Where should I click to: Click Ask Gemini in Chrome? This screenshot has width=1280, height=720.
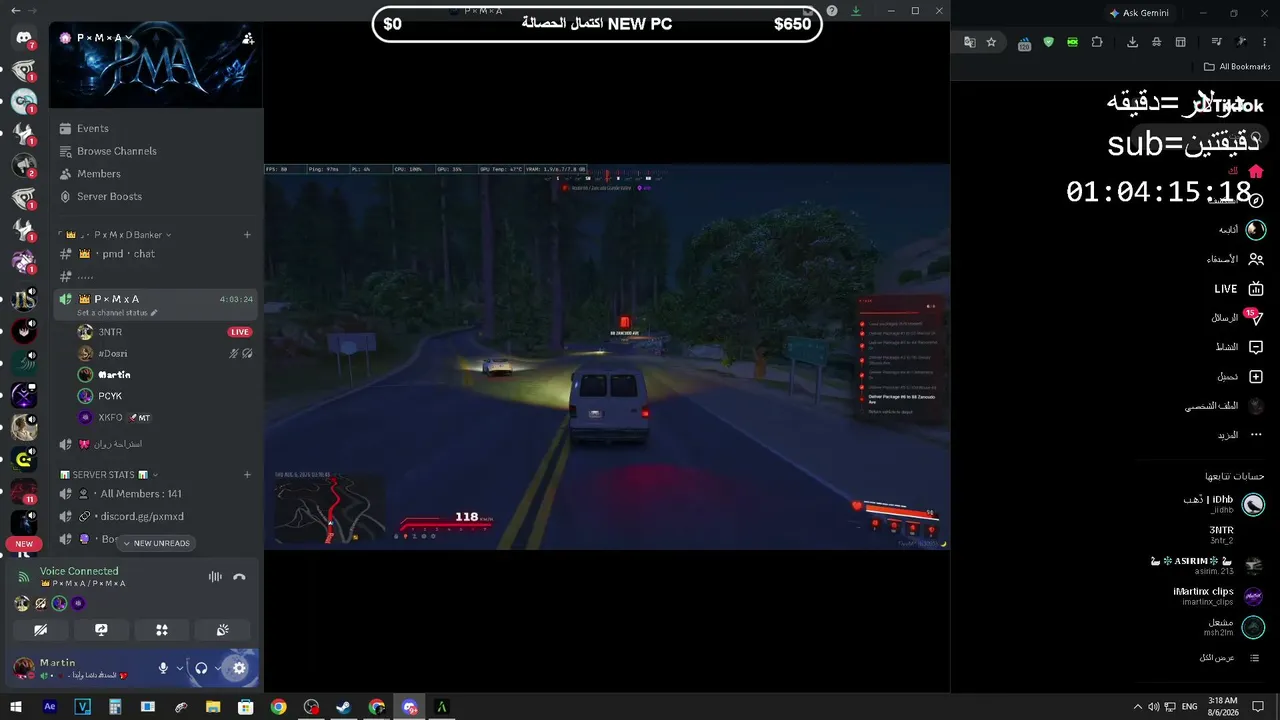(x=1139, y=13)
